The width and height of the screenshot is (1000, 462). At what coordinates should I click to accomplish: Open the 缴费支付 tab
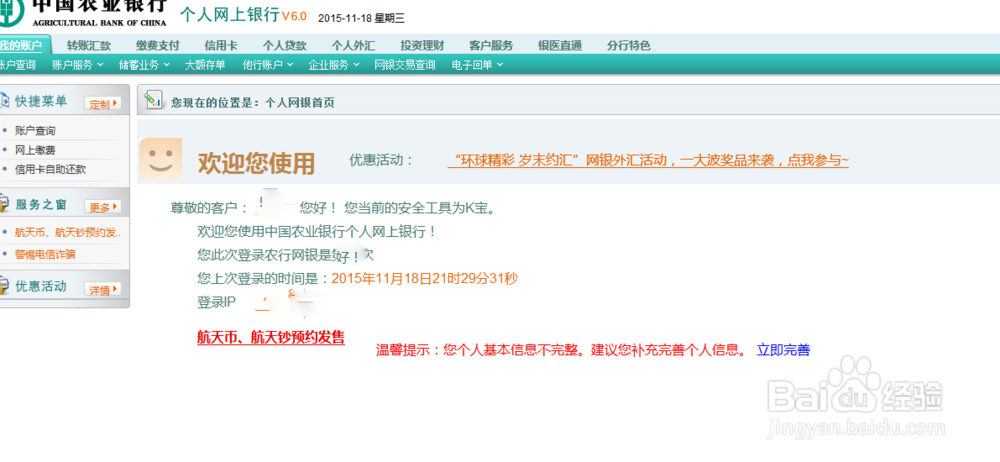point(158,45)
